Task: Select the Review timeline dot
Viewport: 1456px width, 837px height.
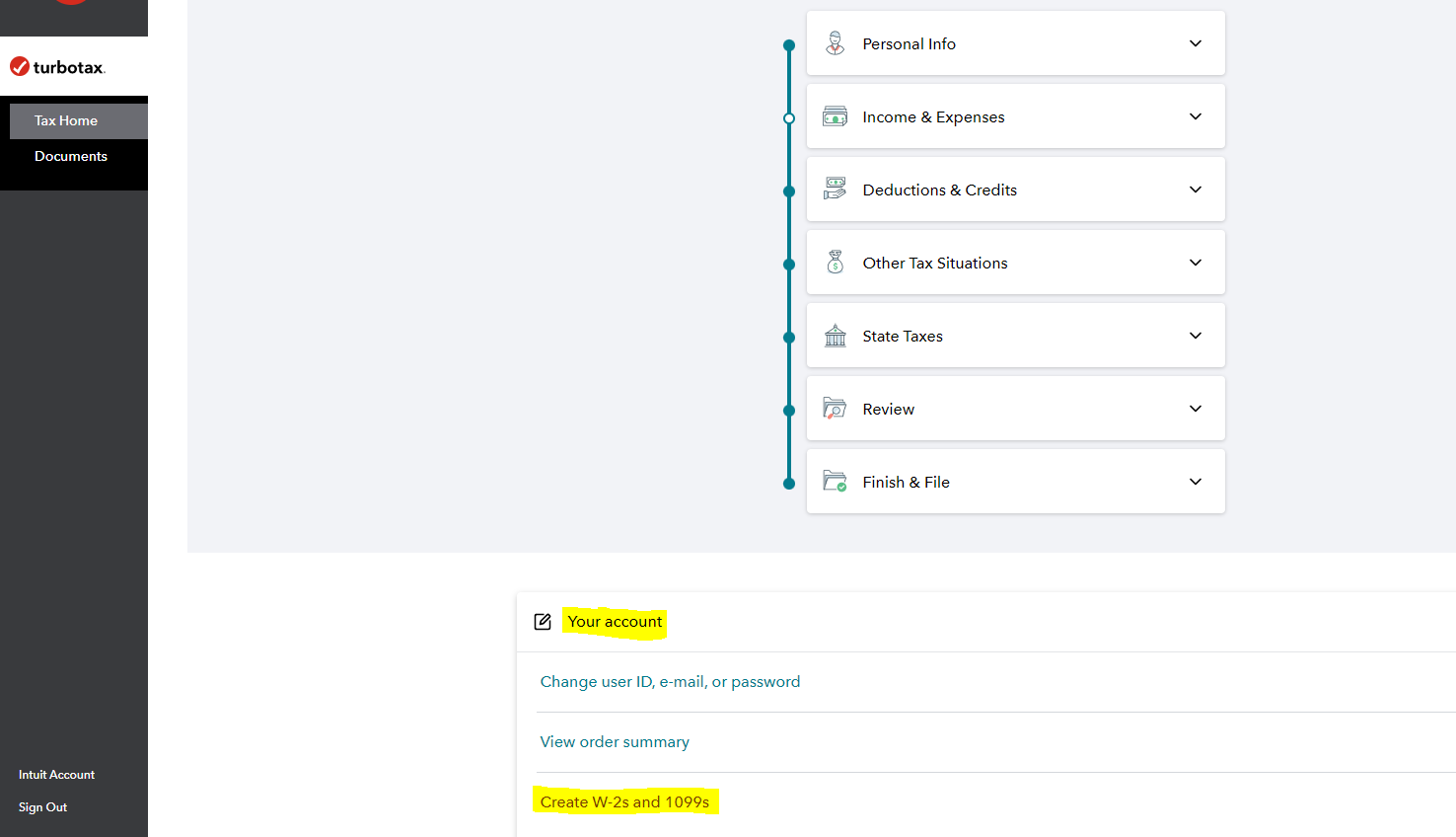Action: tap(789, 411)
